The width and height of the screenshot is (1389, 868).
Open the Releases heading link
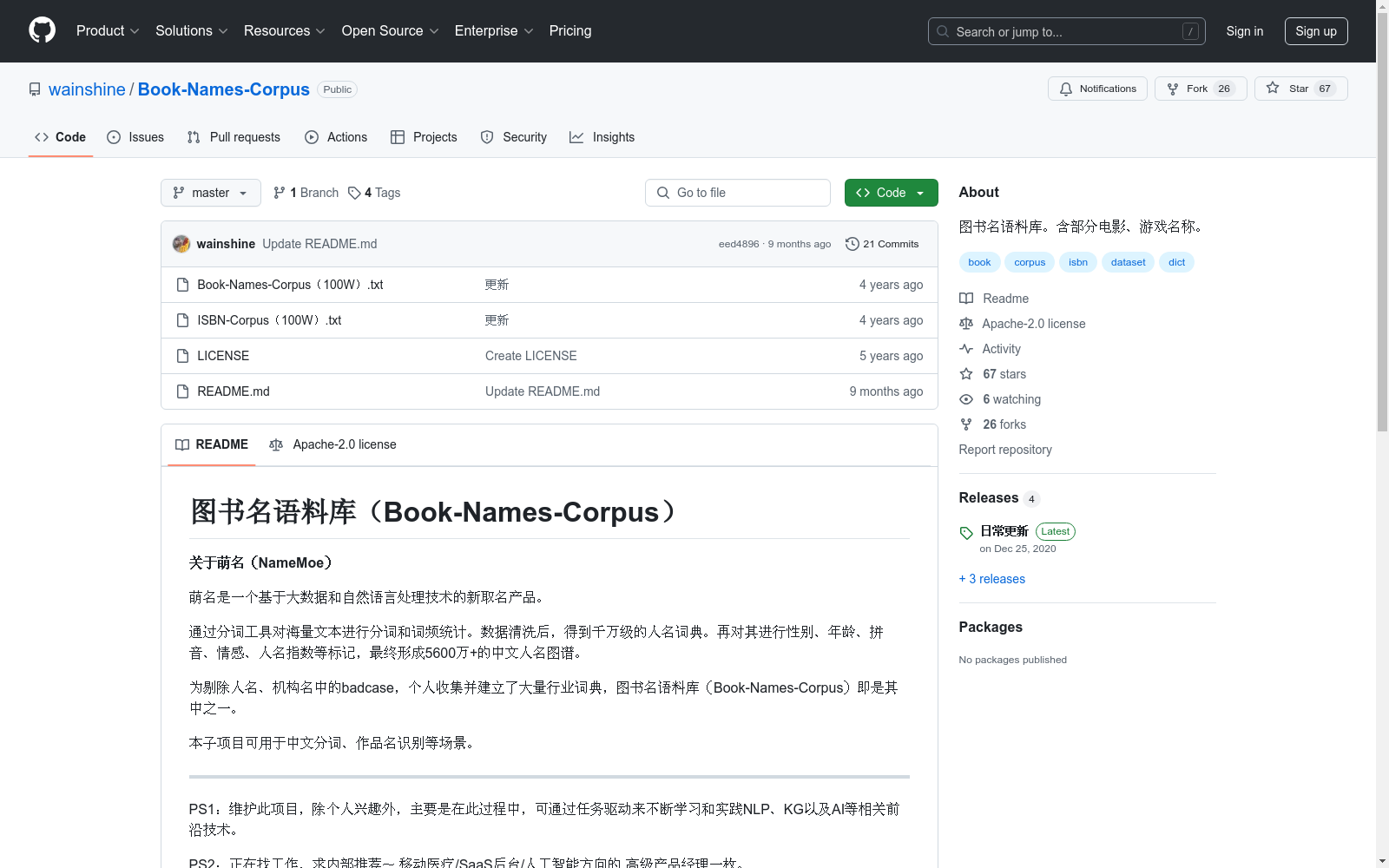[989, 497]
